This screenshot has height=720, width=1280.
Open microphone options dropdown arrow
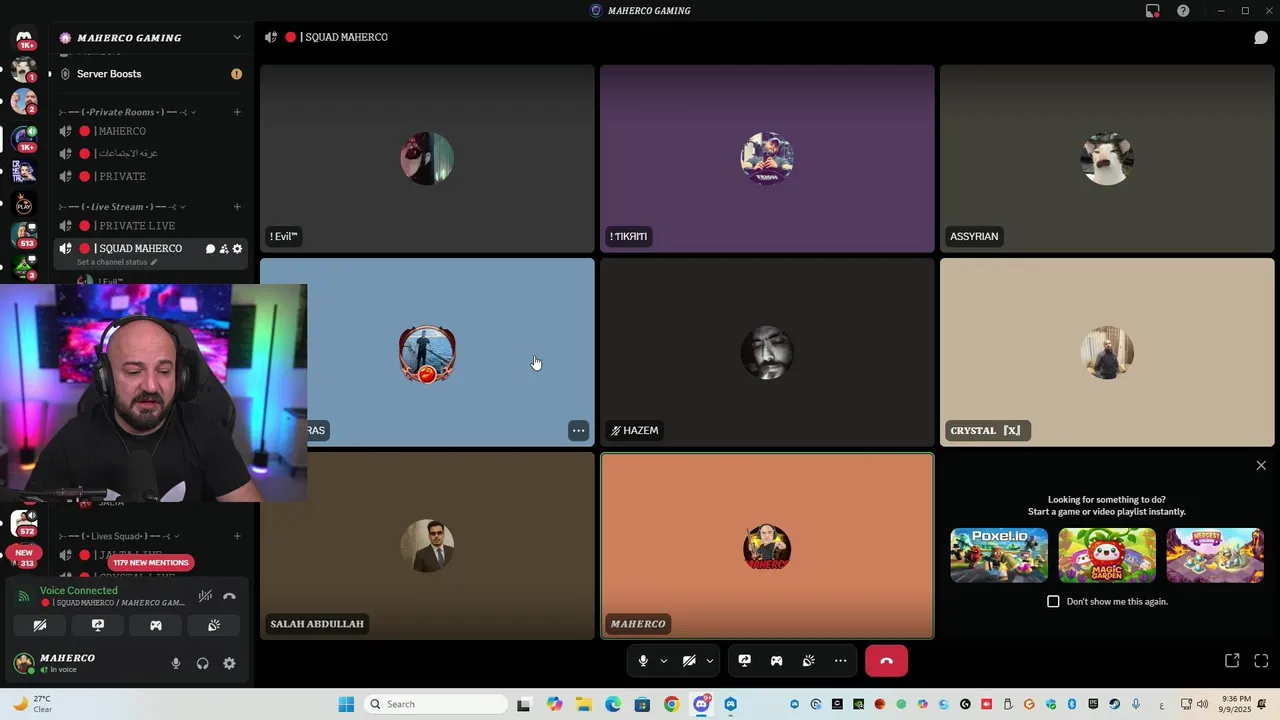(663, 661)
